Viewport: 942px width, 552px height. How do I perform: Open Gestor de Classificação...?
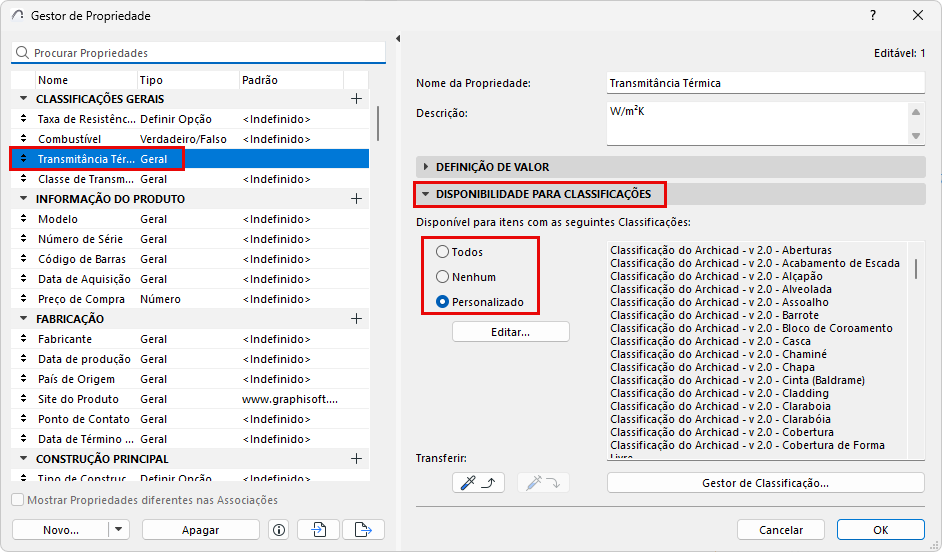point(765,483)
